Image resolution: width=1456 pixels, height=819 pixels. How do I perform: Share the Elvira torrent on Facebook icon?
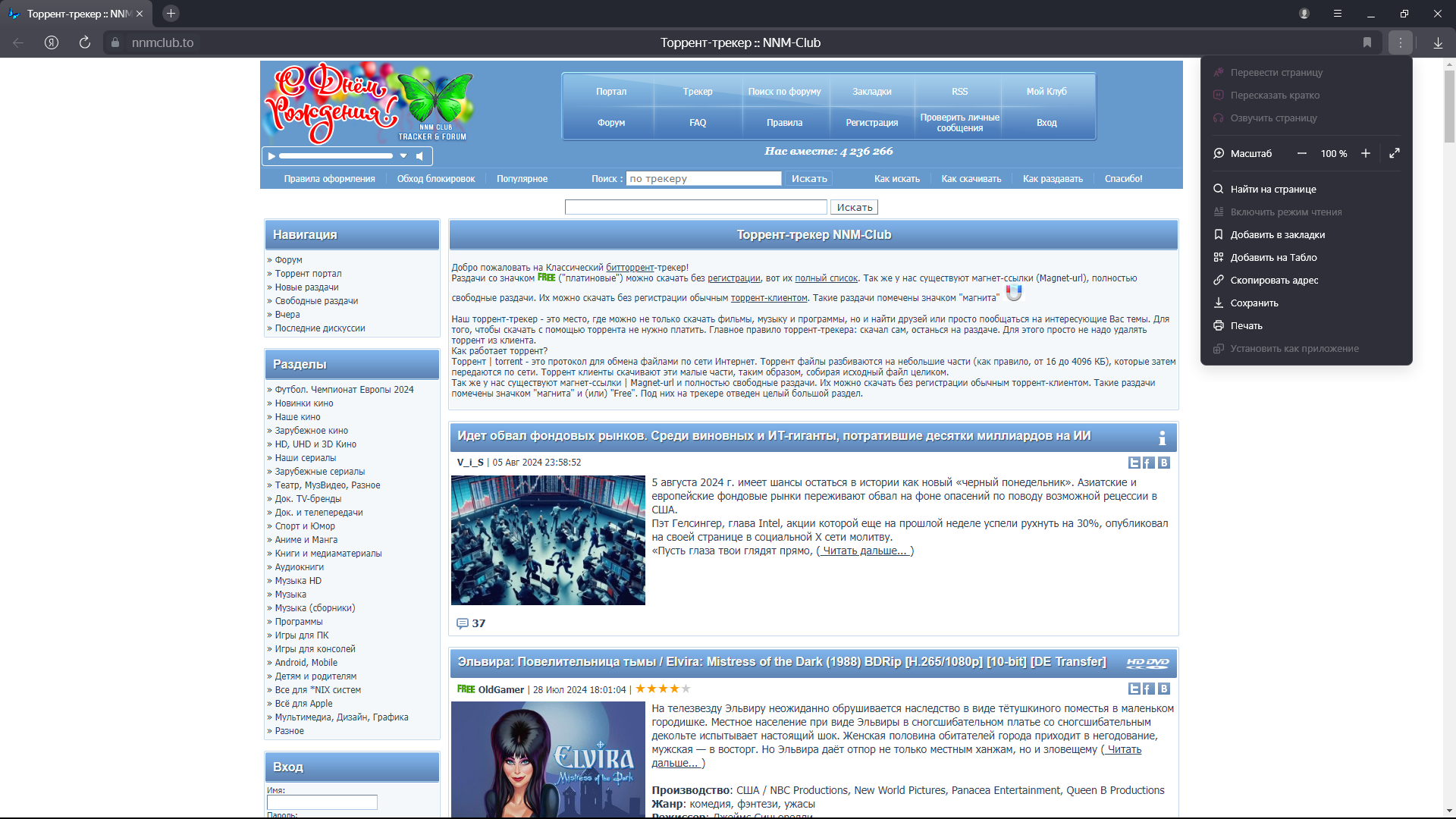tap(1149, 689)
